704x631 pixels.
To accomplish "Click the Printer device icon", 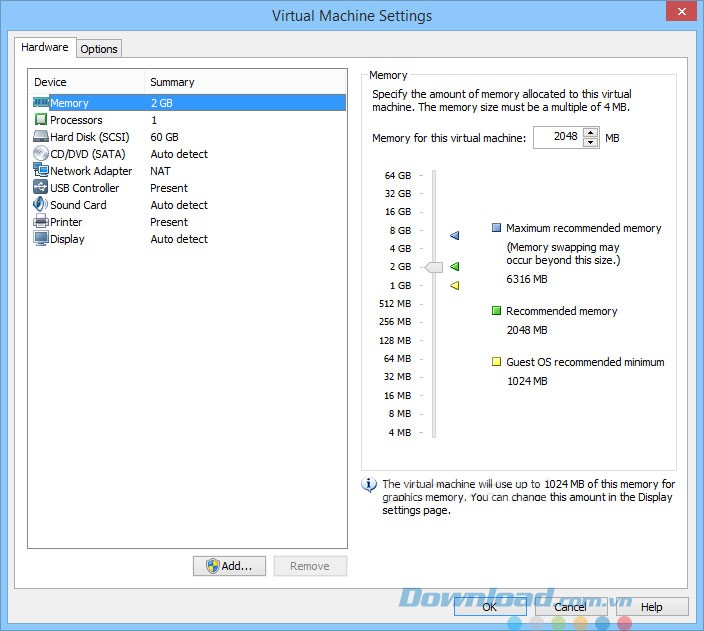I will point(41,222).
